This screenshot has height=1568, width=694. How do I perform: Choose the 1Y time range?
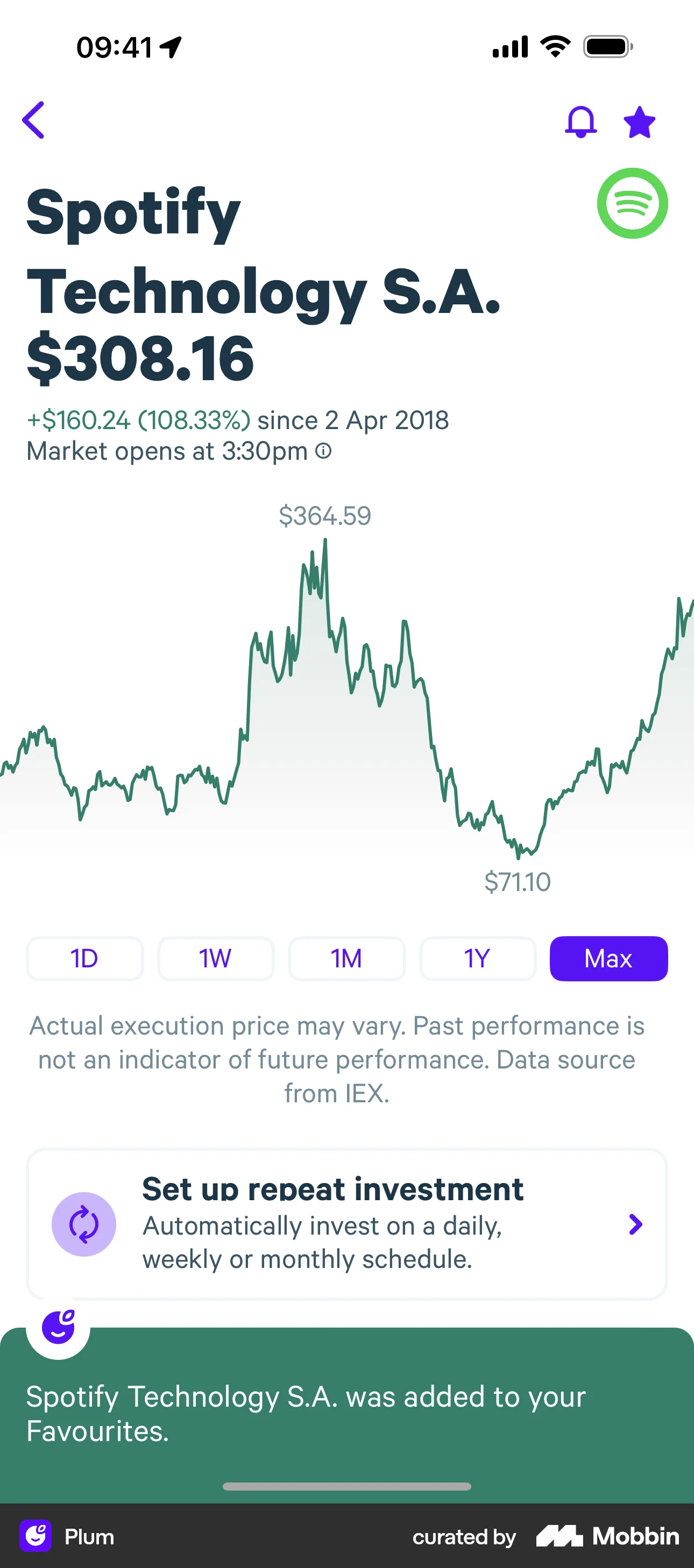(x=477, y=959)
